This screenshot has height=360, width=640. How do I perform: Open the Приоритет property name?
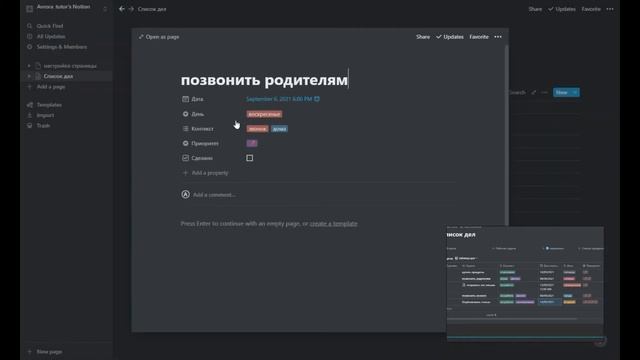(204, 143)
